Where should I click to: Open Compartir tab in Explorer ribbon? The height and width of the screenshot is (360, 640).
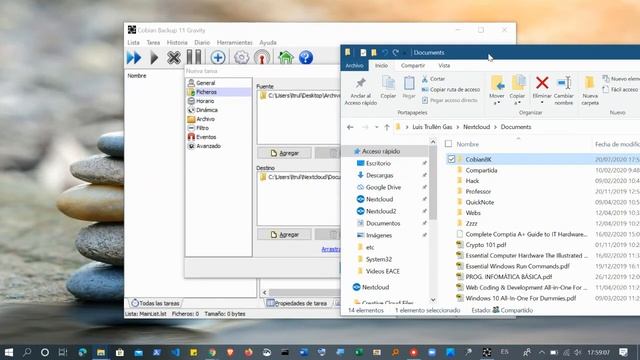pos(413,65)
